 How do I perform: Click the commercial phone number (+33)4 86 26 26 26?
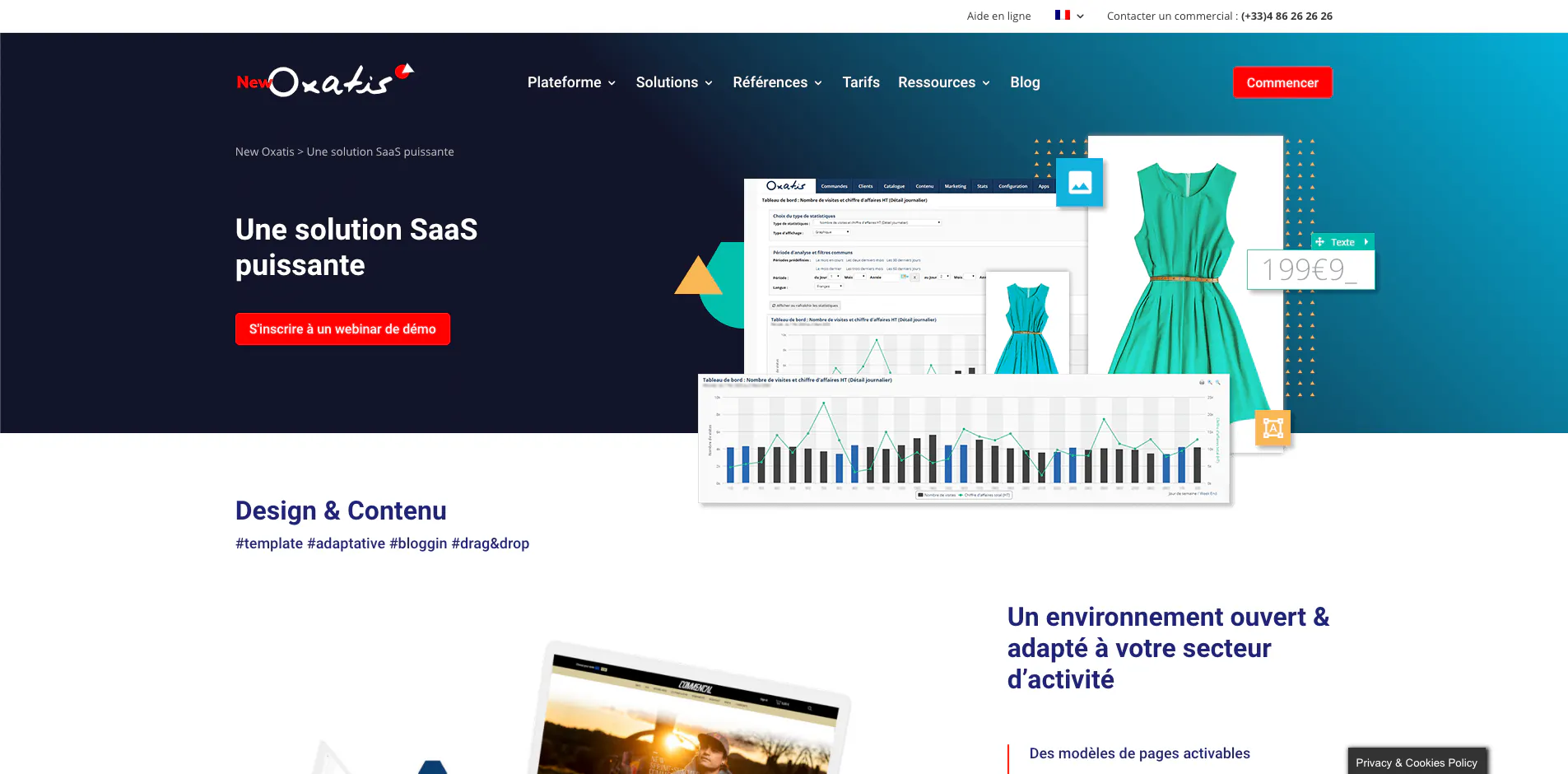(x=1287, y=16)
